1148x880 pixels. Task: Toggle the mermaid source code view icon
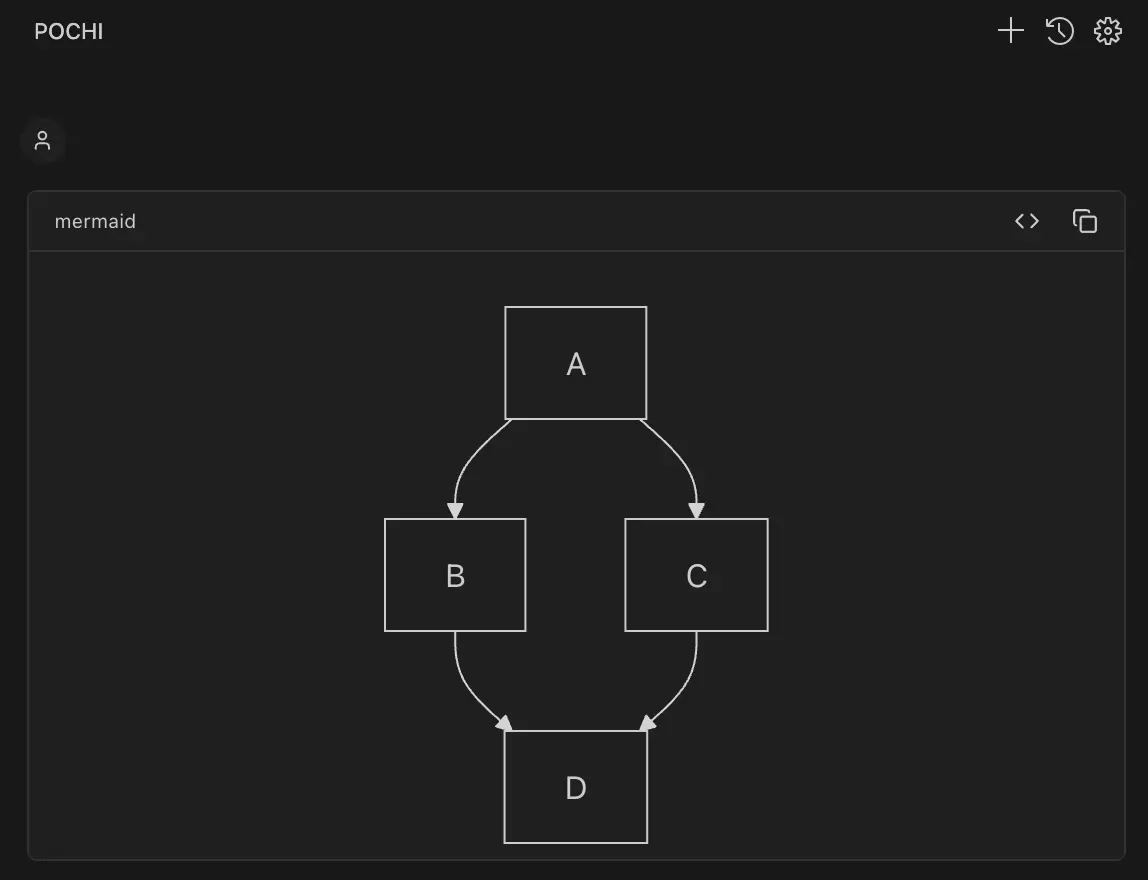pyautogui.click(x=1027, y=221)
